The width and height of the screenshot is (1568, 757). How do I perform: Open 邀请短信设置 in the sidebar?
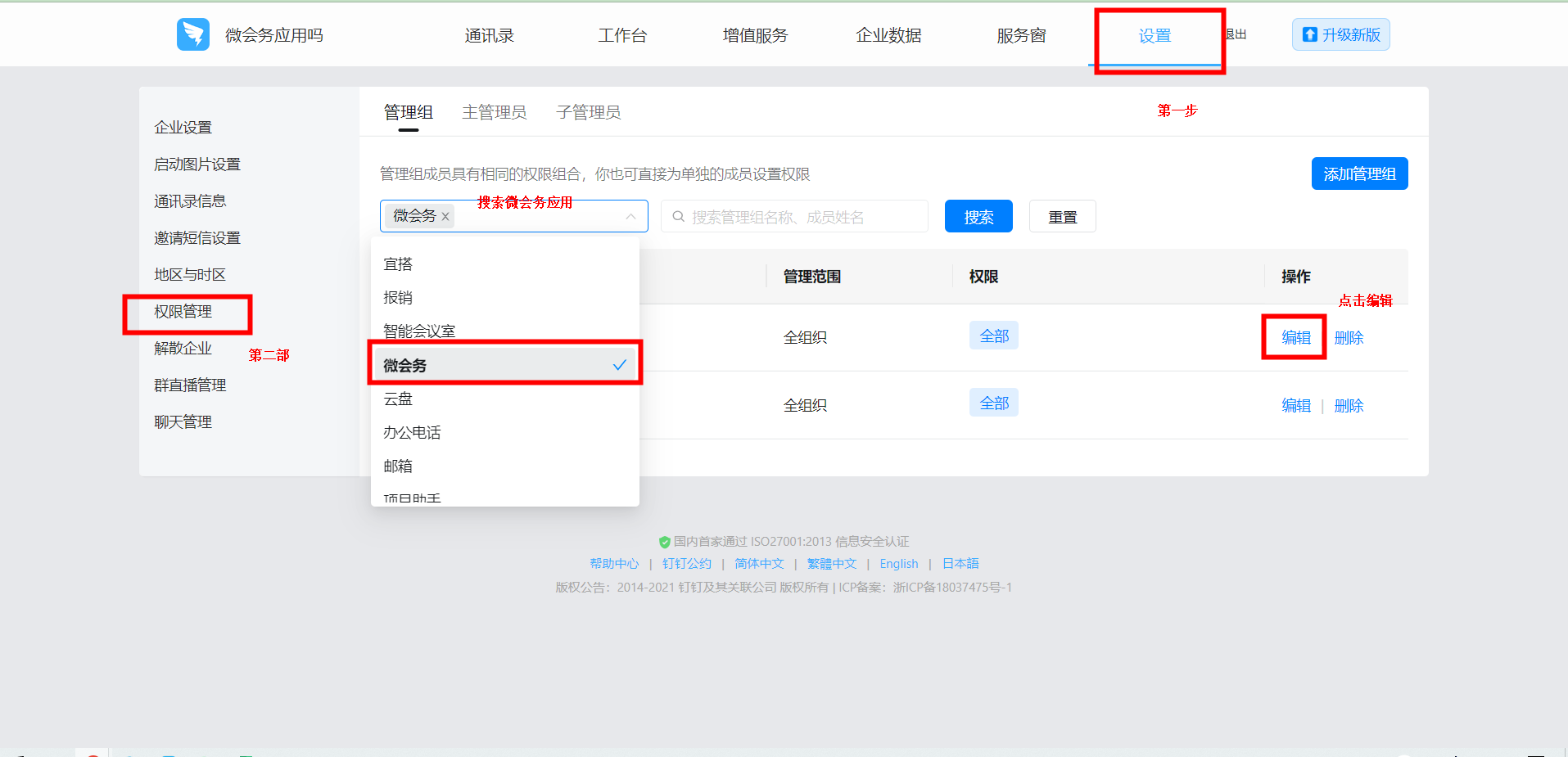pyautogui.click(x=197, y=238)
